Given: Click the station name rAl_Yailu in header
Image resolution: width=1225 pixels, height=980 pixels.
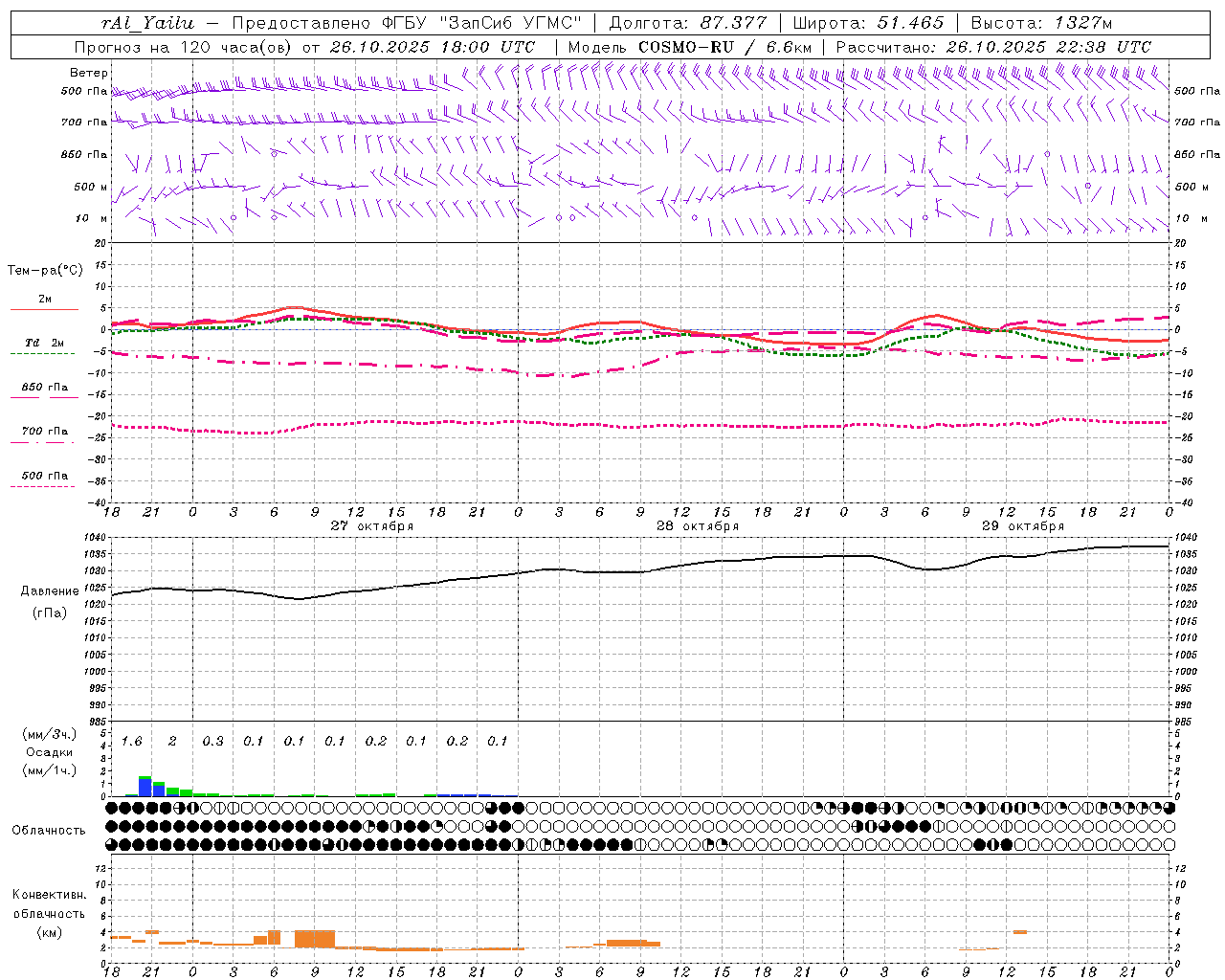Looking at the screenshot, I should (147, 23).
